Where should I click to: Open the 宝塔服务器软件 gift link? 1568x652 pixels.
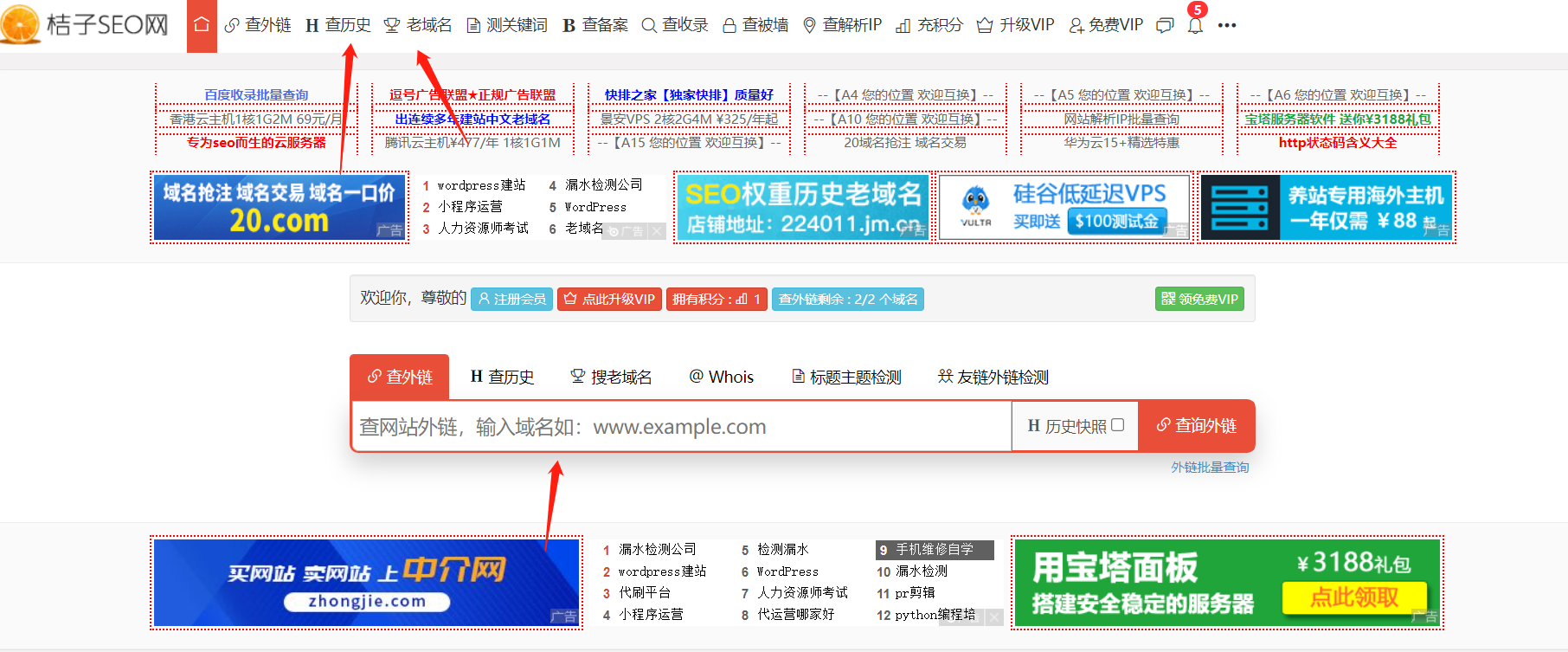tap(1338, 119)
